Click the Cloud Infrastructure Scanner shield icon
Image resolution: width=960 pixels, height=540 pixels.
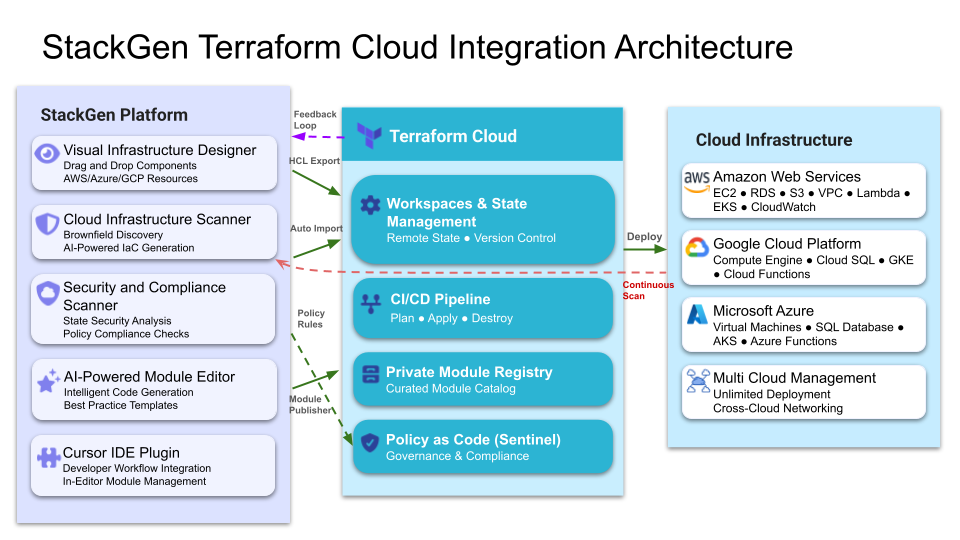point(47,222)
